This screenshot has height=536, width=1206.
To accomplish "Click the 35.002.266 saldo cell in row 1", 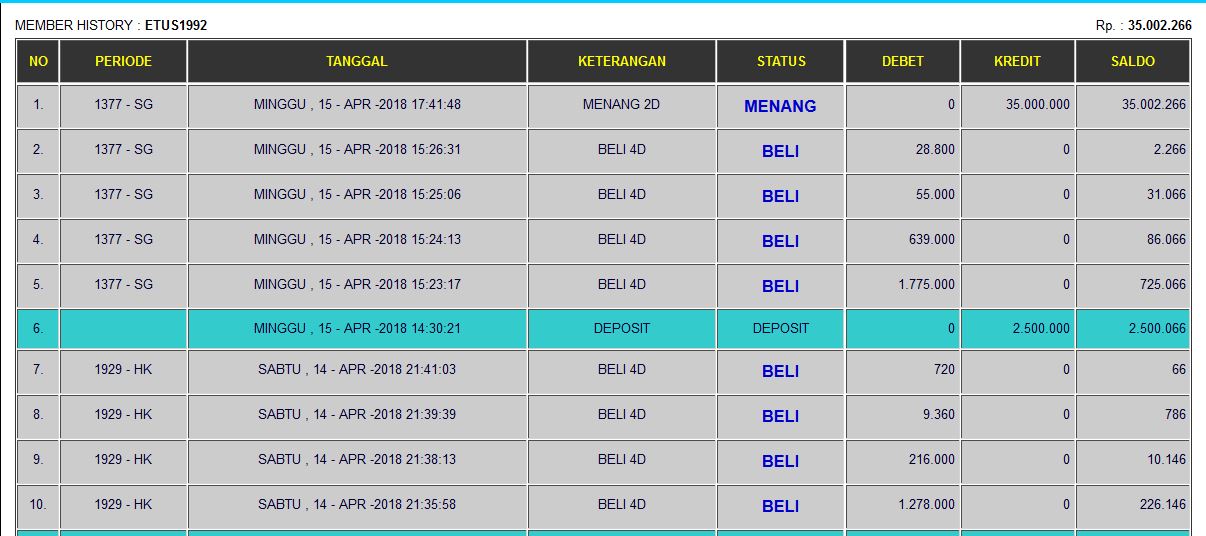I will (x=1133, y=105).
